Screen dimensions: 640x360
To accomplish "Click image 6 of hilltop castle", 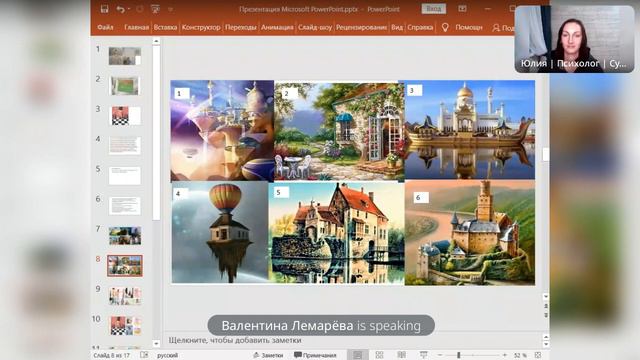I will (x=470, y=233).
